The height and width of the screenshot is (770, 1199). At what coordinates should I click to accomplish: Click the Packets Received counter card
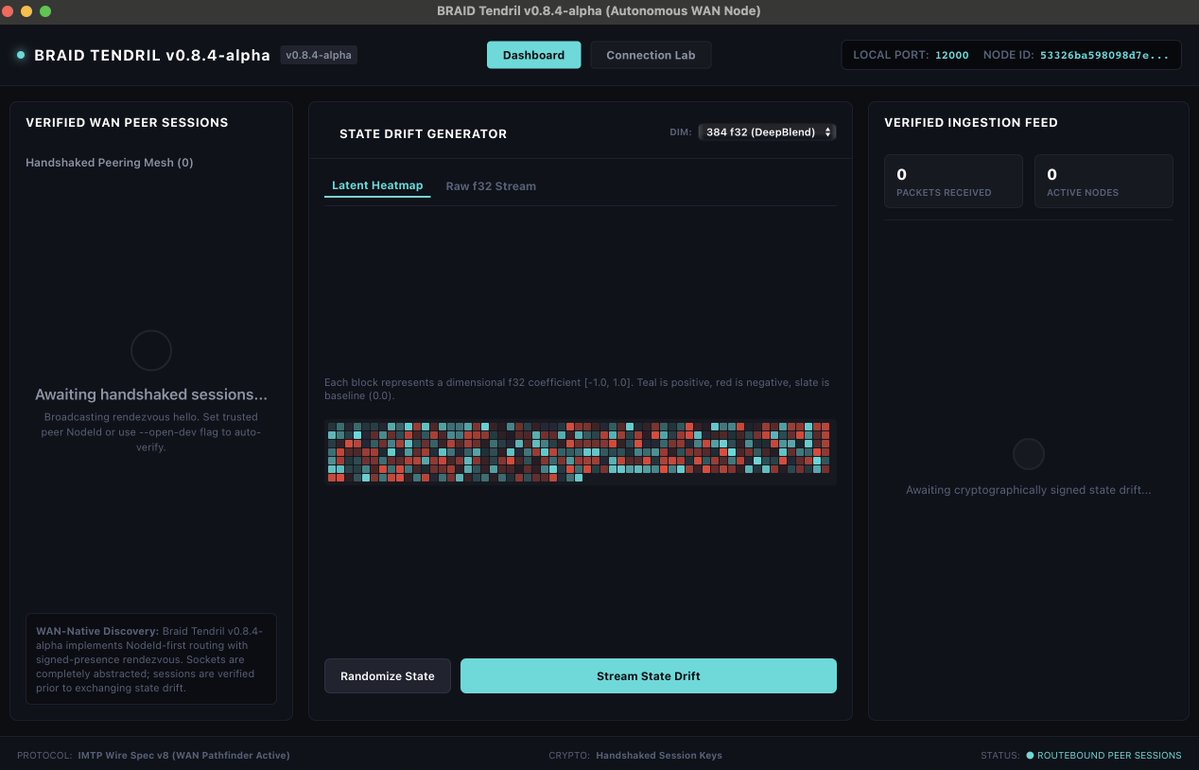pyautogui.click(x=954, y=181)
